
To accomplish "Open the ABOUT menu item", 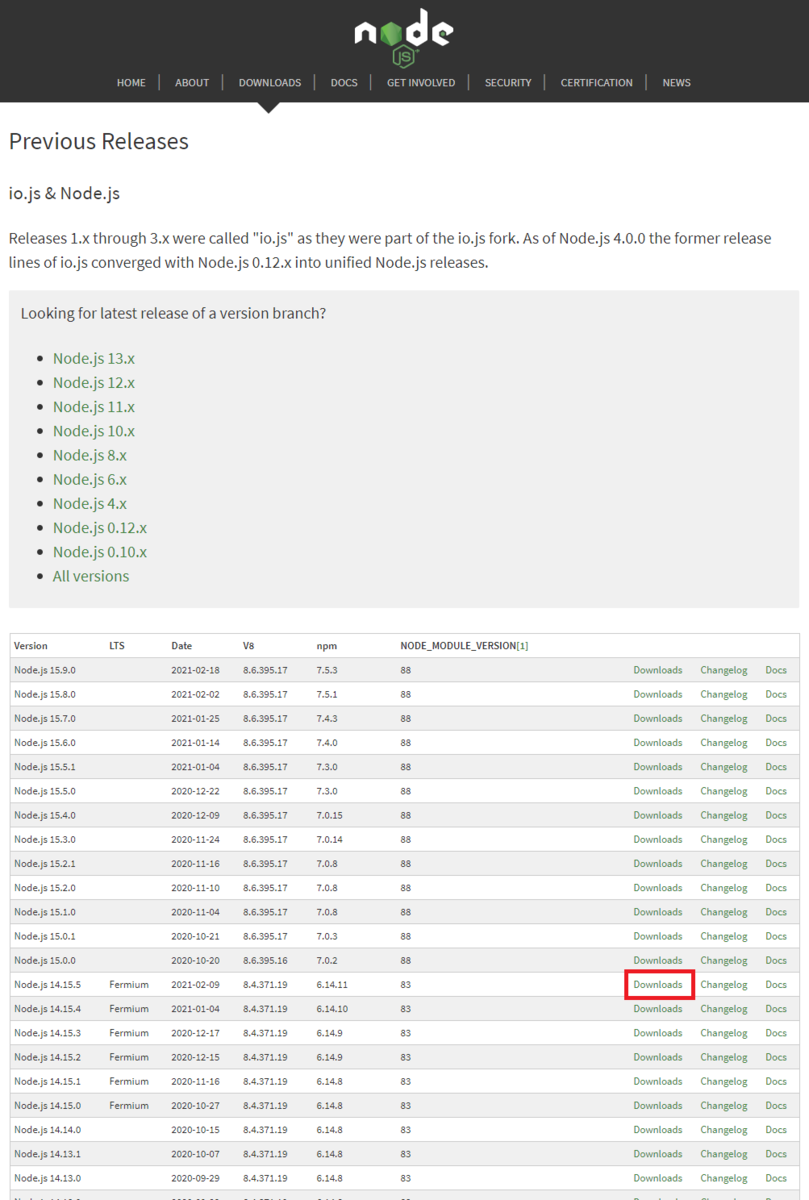I will coord(192,83).
